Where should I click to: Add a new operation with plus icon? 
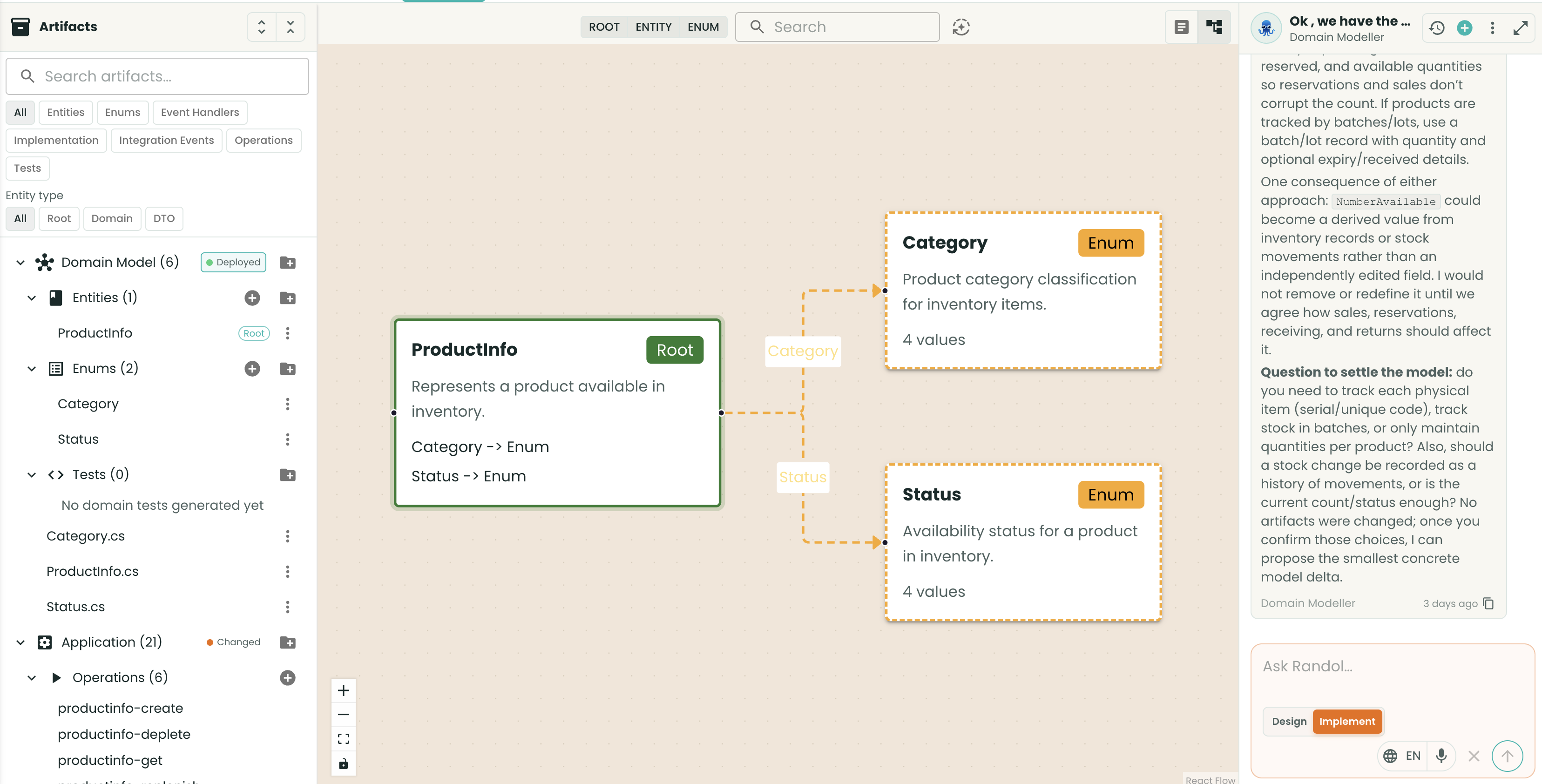point(287,677)
